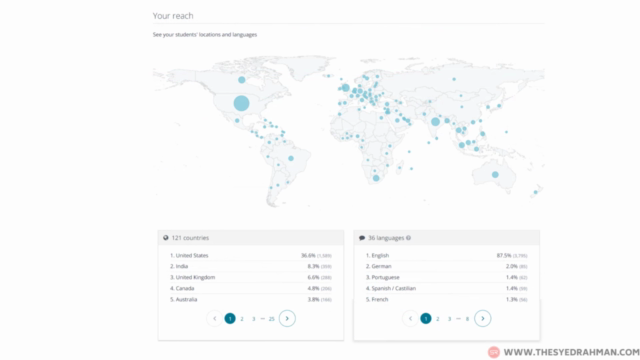
Task: Go to next page of countries list
Action: click(x=287, y=318)
